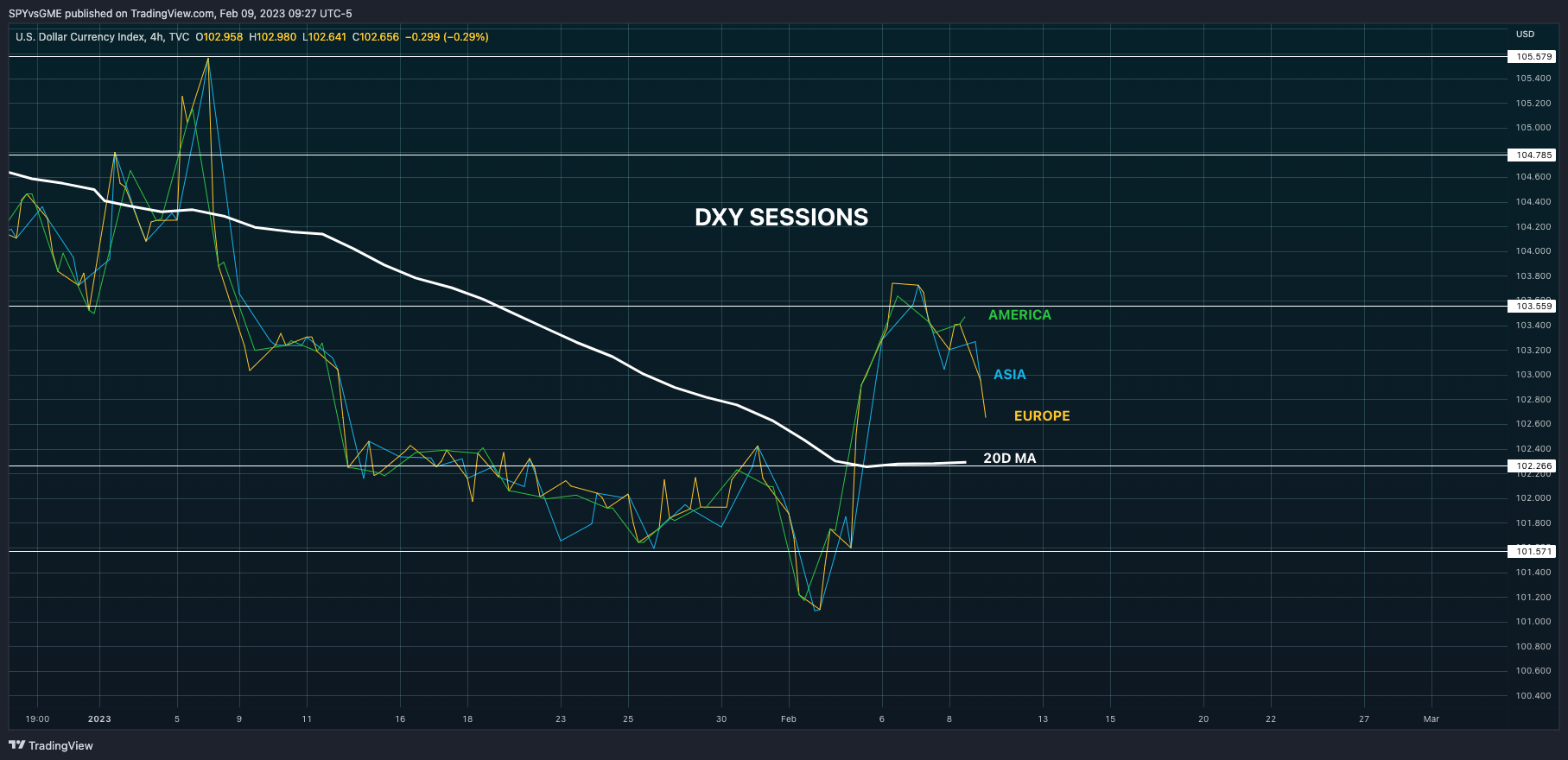Click the AMERICA session label
This screenshot has height=760, width=1568.
point(1019,315)
